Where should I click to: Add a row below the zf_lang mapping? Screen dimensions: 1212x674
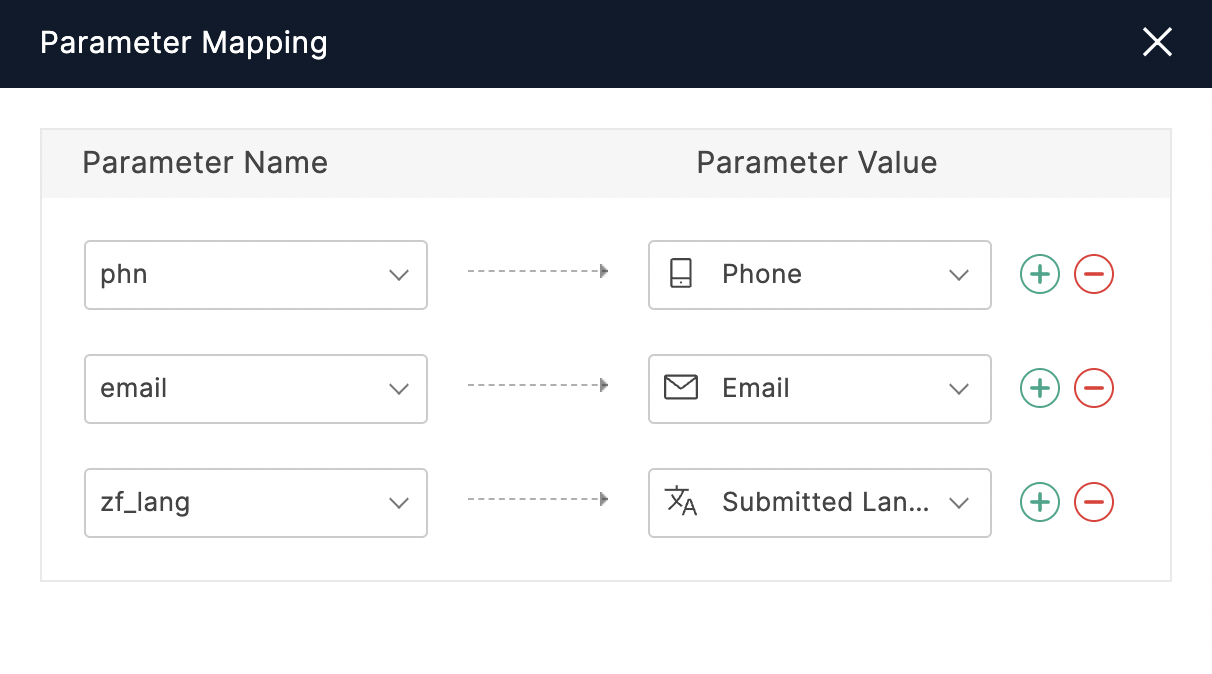[x=1040, y=502]
